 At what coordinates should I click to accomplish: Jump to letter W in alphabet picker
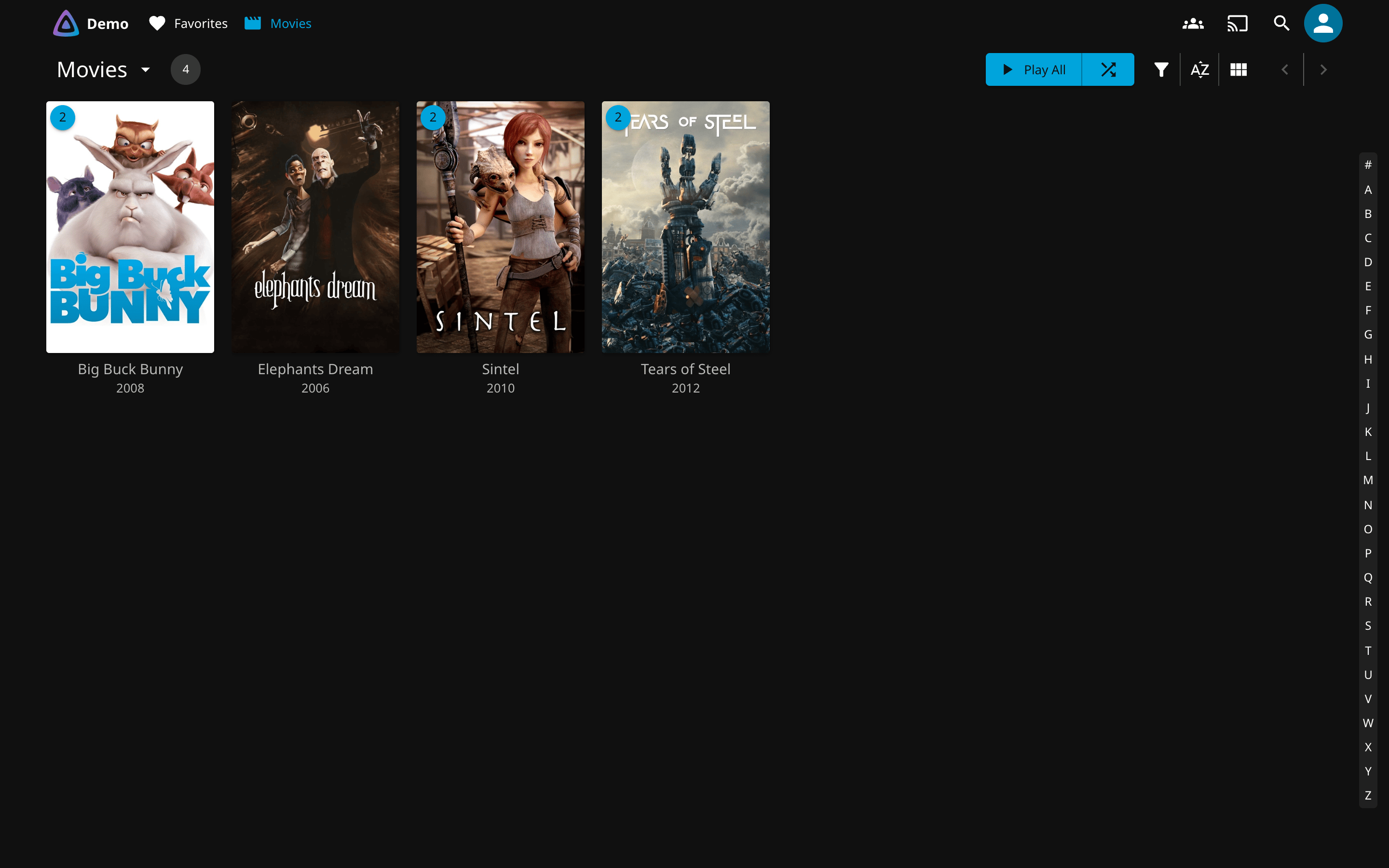point(1368,723)
